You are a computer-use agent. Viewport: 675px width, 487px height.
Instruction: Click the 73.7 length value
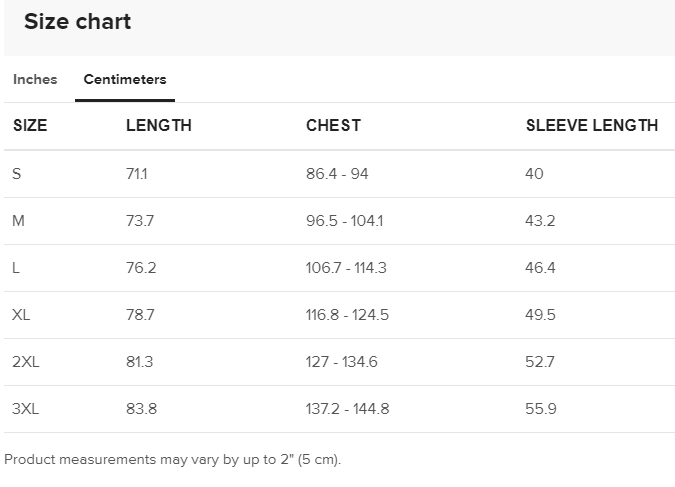pos(140,221)
